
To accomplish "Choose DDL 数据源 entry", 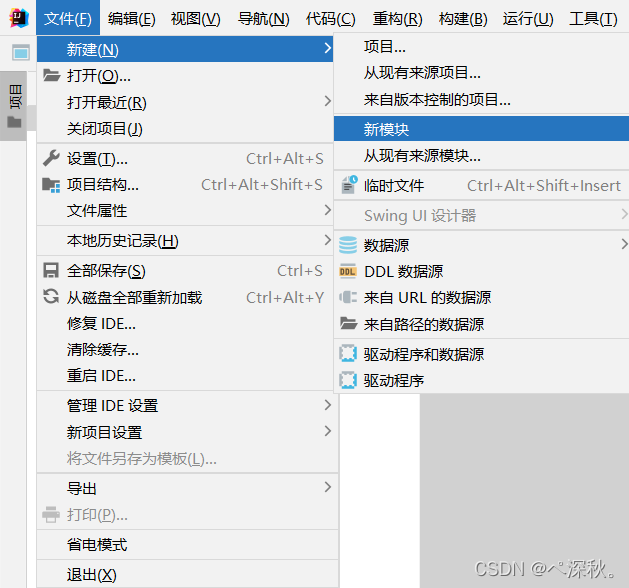I will 481,272.
